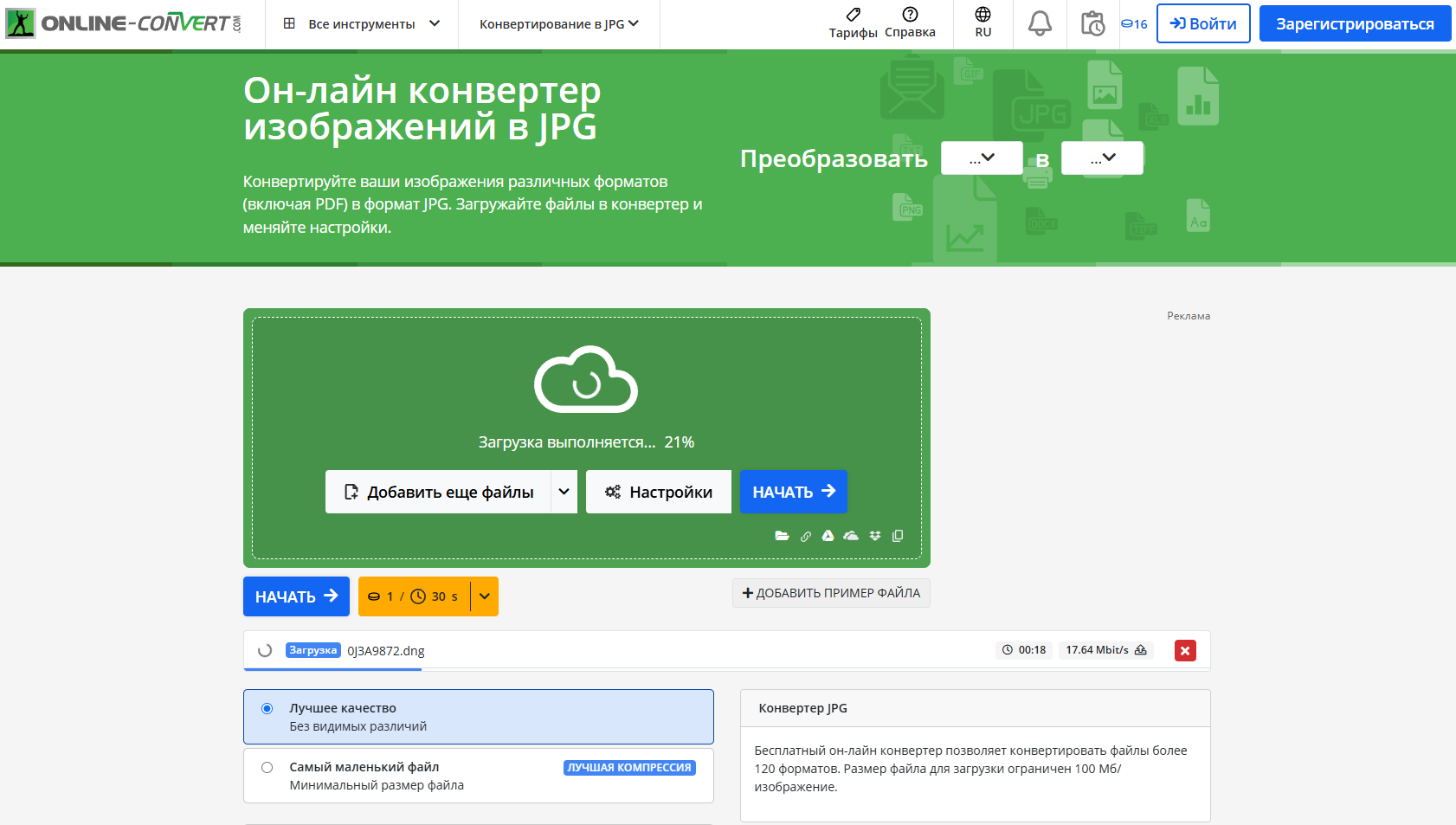Image resolution: width=1456 pixels, height=825 pixels.
Task: Click the upload speed 17.64 Mbit/s badge
Action: (x=1105, y=650)
